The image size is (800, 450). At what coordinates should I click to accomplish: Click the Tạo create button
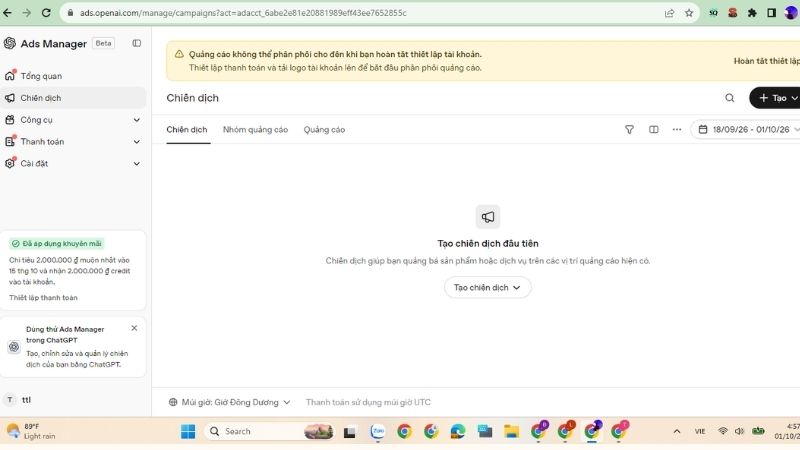click(775, 98)
